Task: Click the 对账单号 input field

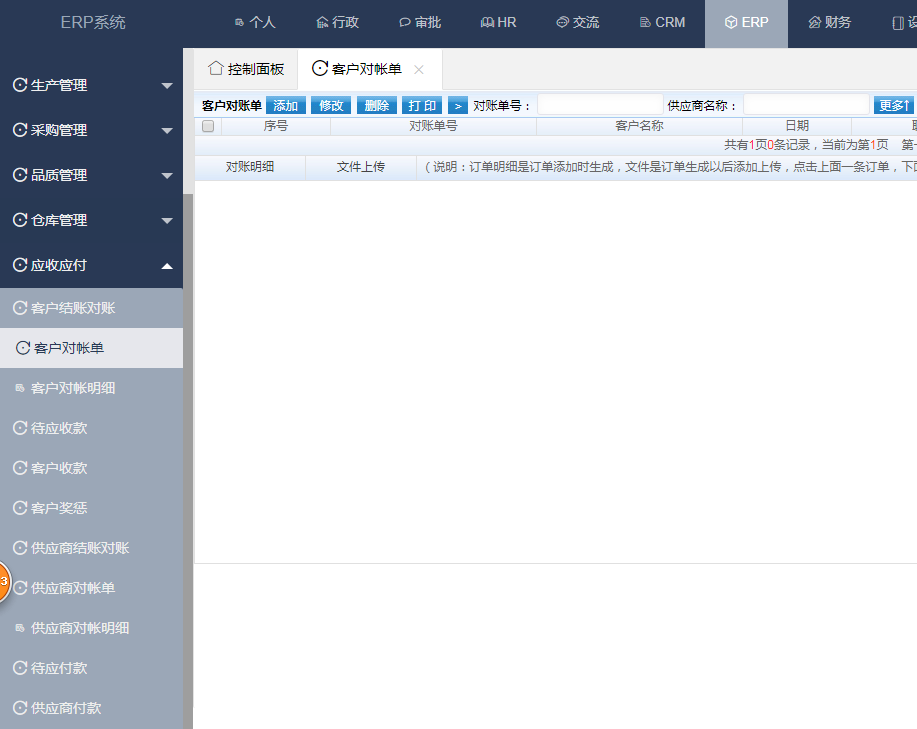Action: click(600, 105)
